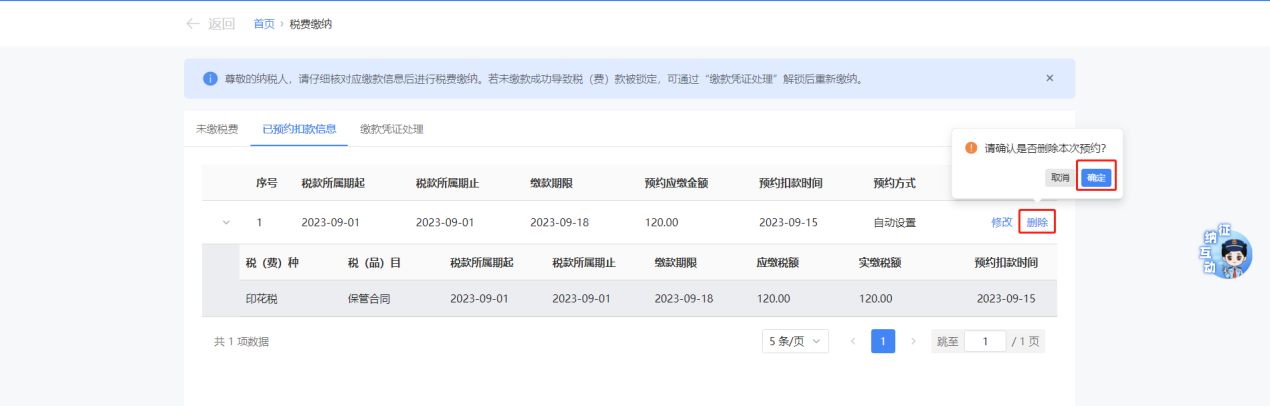Switch to the 未缴税费 tab

[x=217, y=129]
